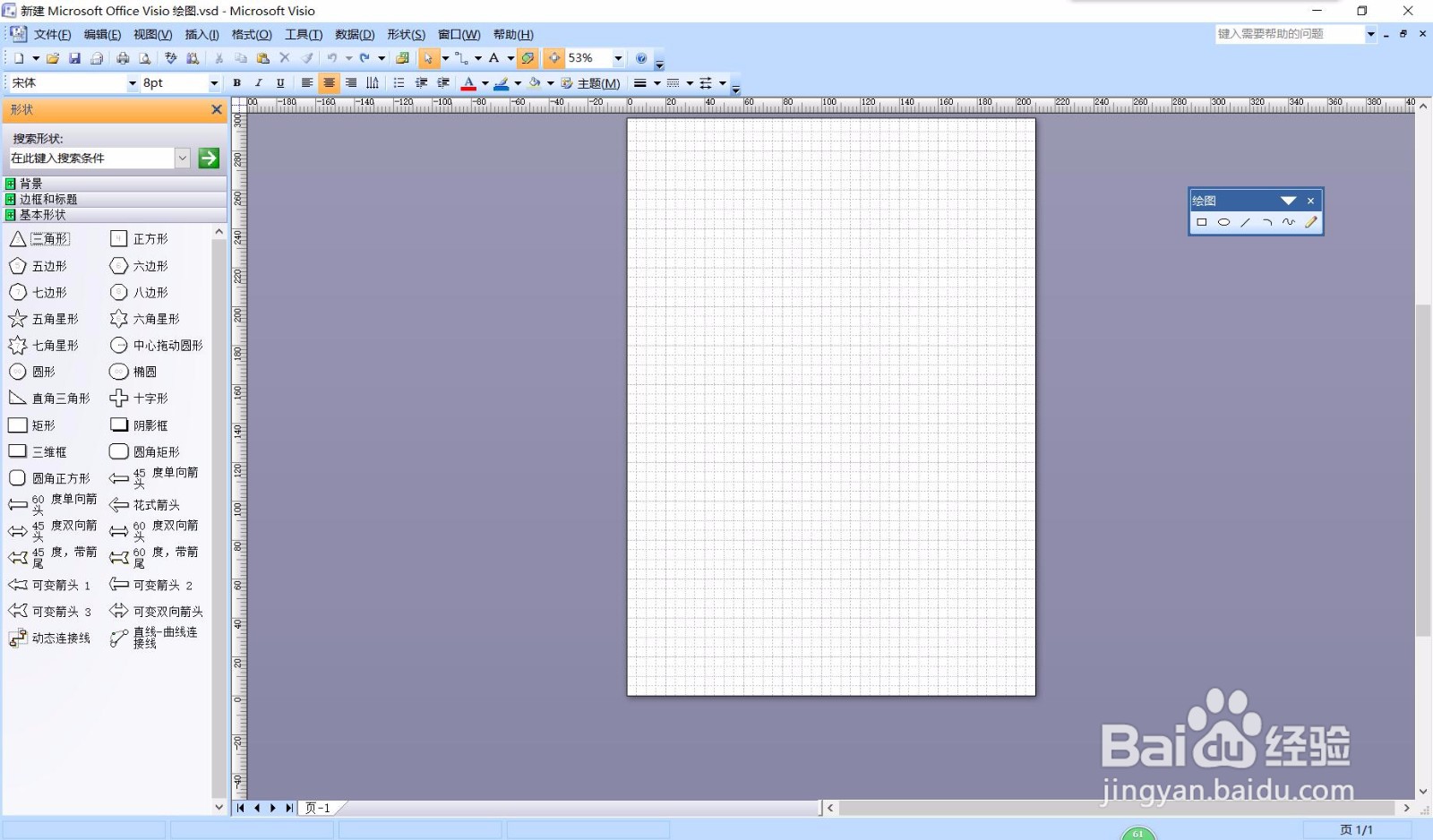Apply bullets to text
Image resolution: width=1433 pixels, height=840 pixels.
pyautogui.click(x=399, y=83)
